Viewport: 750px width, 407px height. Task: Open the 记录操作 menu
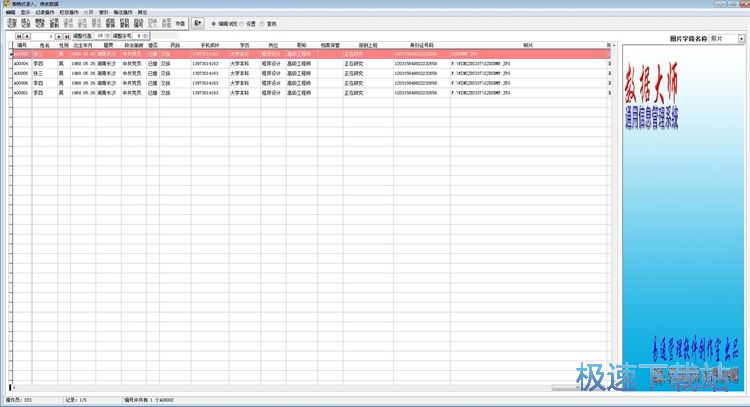pos(45,12)
